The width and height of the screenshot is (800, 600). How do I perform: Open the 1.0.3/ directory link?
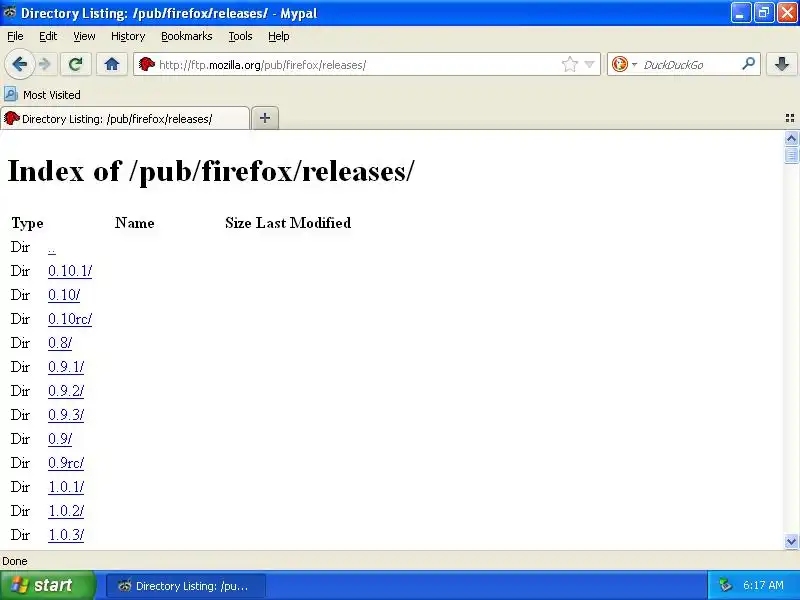point(66,535)
